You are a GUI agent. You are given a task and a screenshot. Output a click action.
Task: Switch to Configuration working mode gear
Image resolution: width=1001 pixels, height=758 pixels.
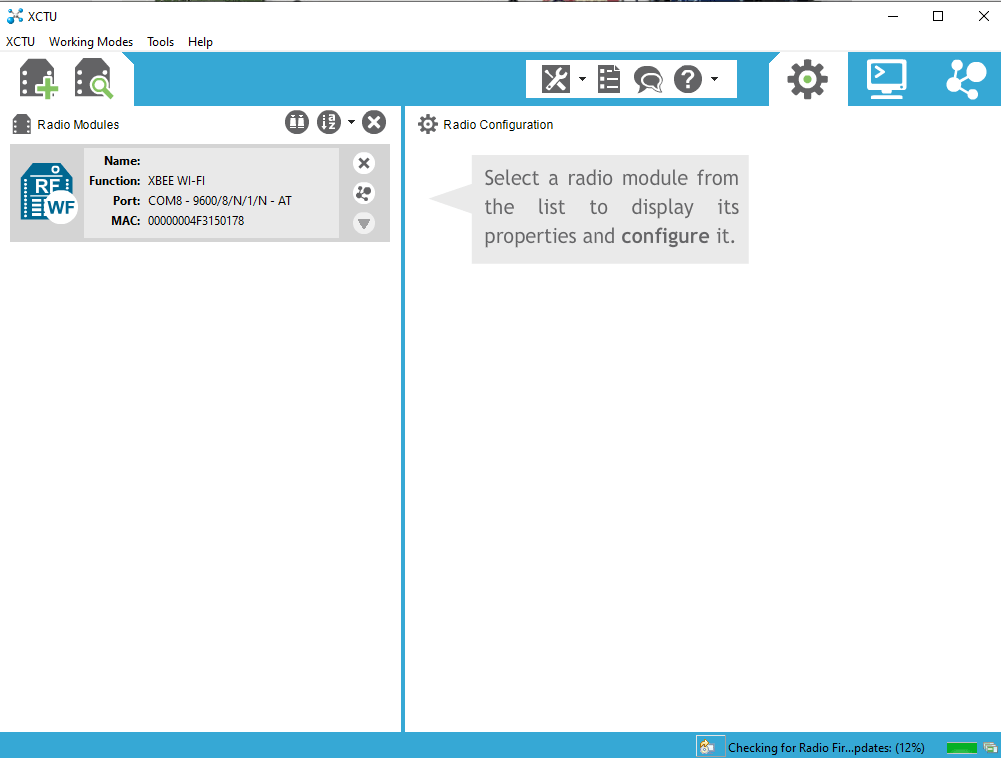(x=808, y=79)
